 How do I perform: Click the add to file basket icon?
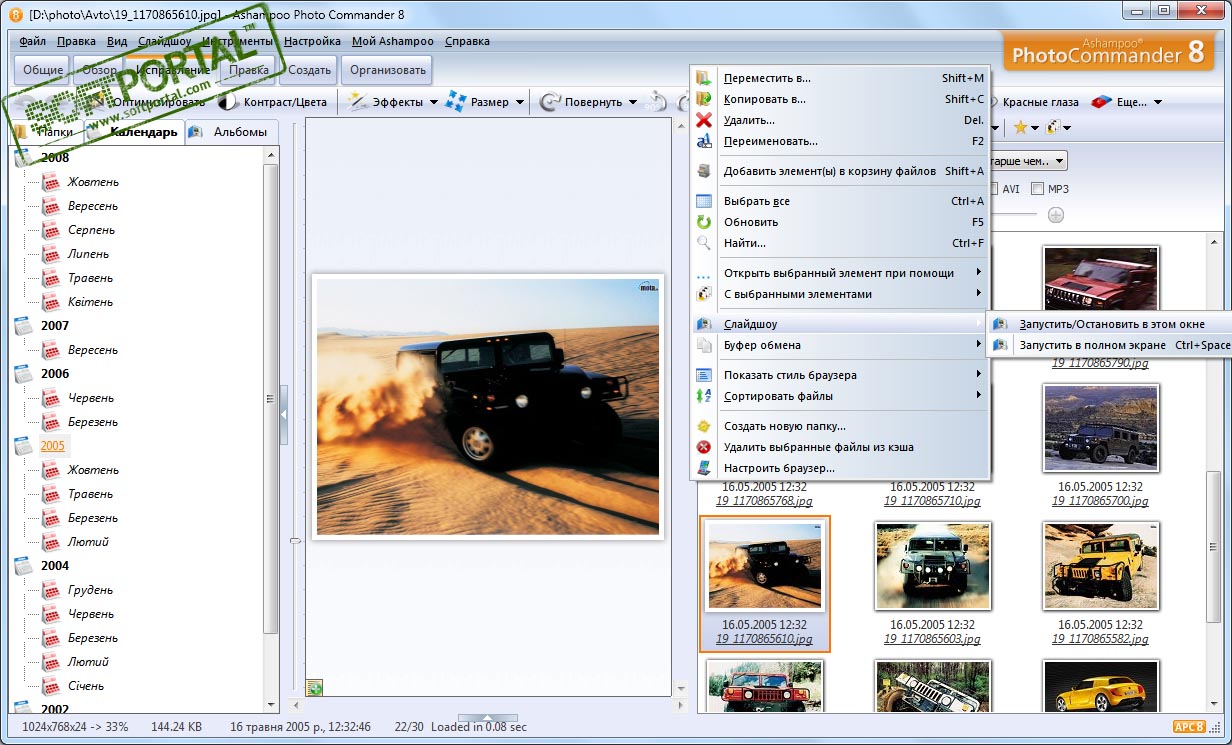(x=704, y=171)
